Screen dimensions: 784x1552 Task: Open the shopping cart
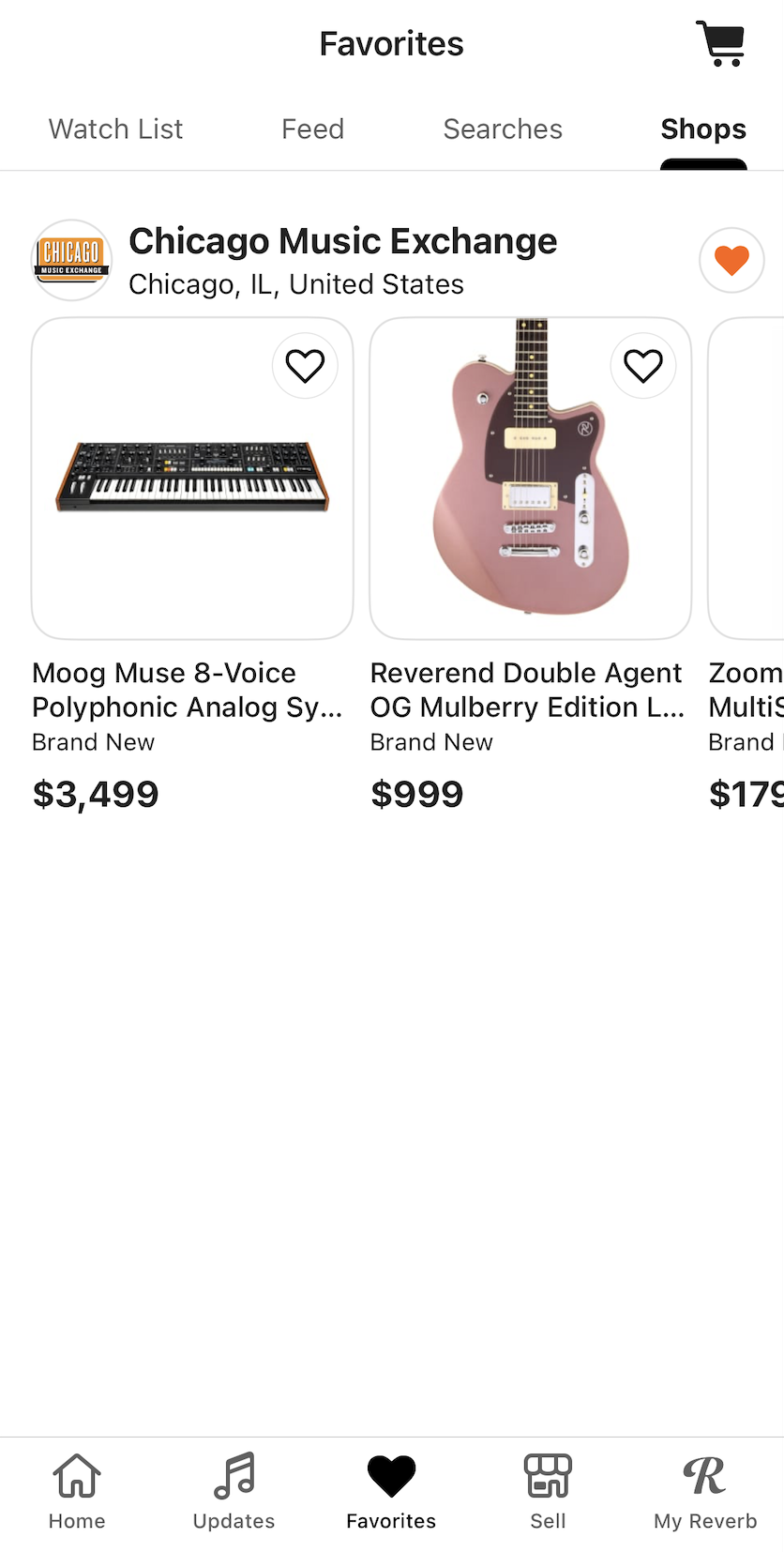click(x=720, y=43)
